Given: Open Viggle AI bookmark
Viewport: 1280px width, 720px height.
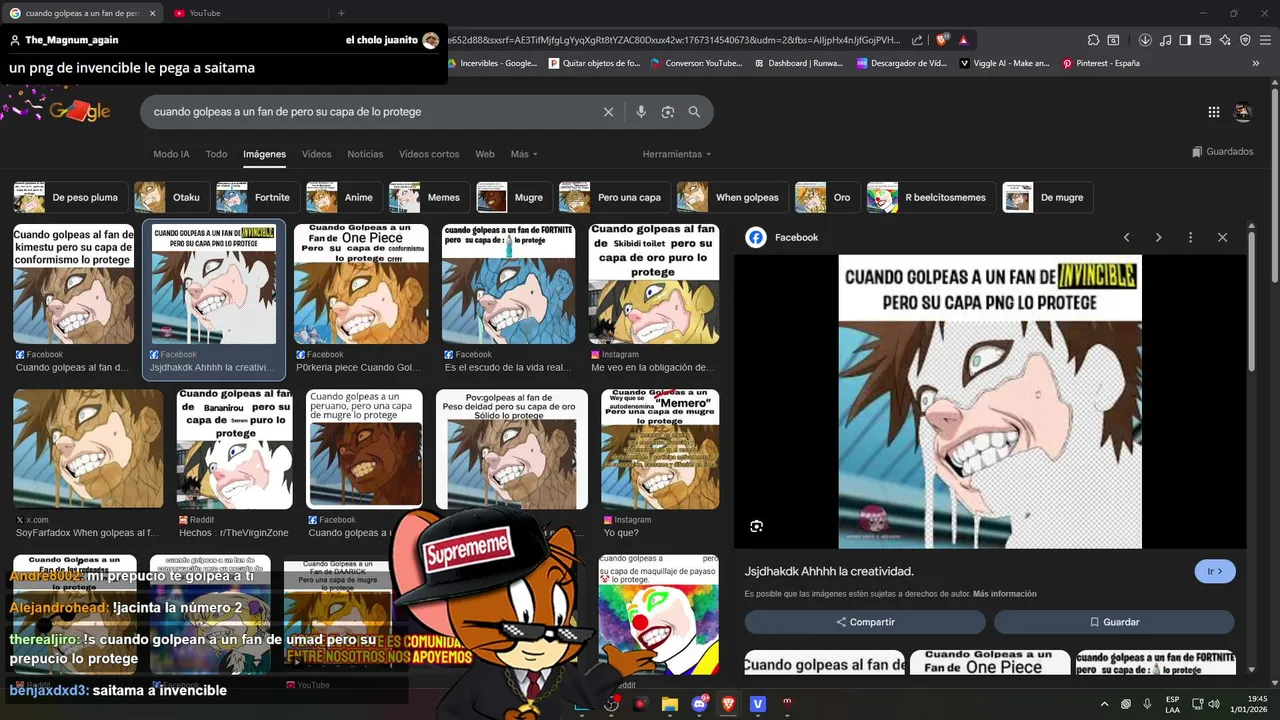Looking at the screenshot, I should coord(1005,63).
